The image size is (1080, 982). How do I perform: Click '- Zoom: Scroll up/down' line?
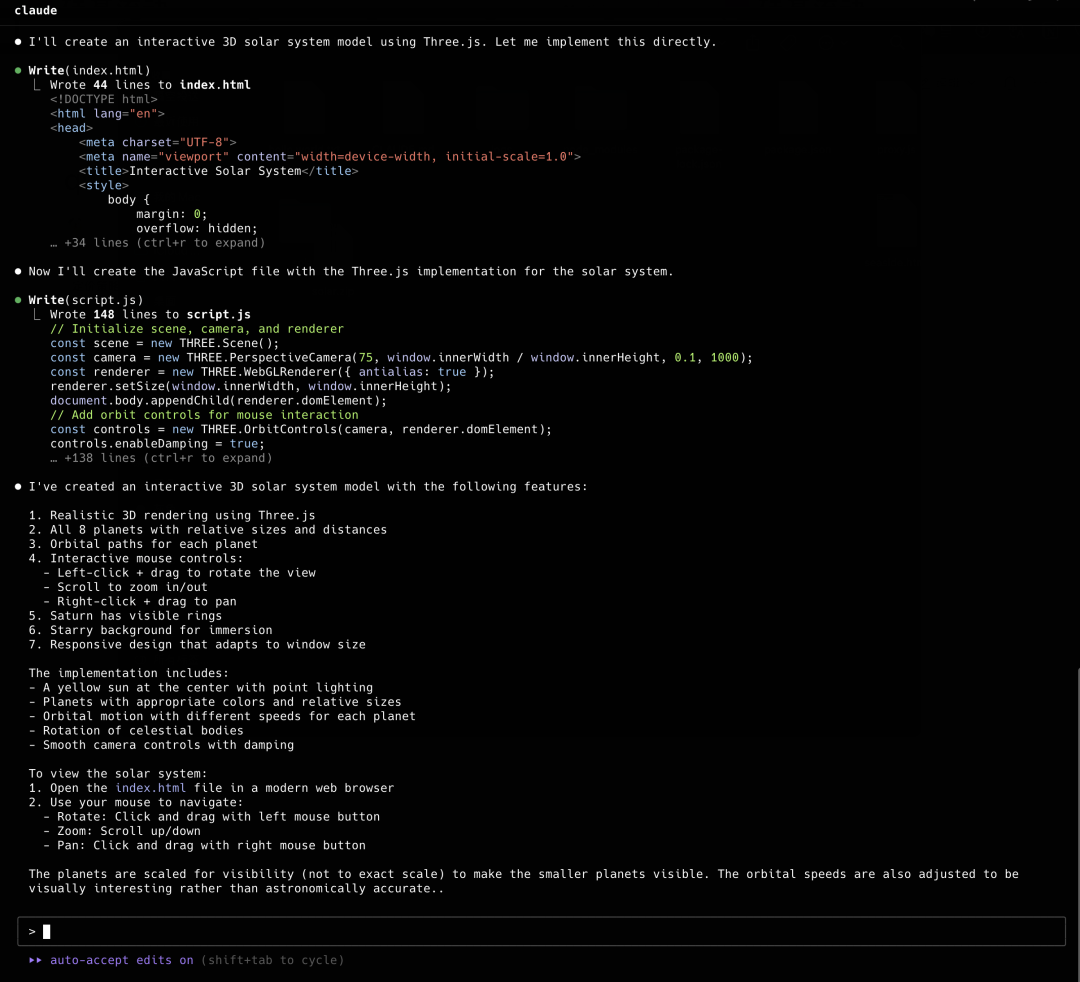[121, 831]
